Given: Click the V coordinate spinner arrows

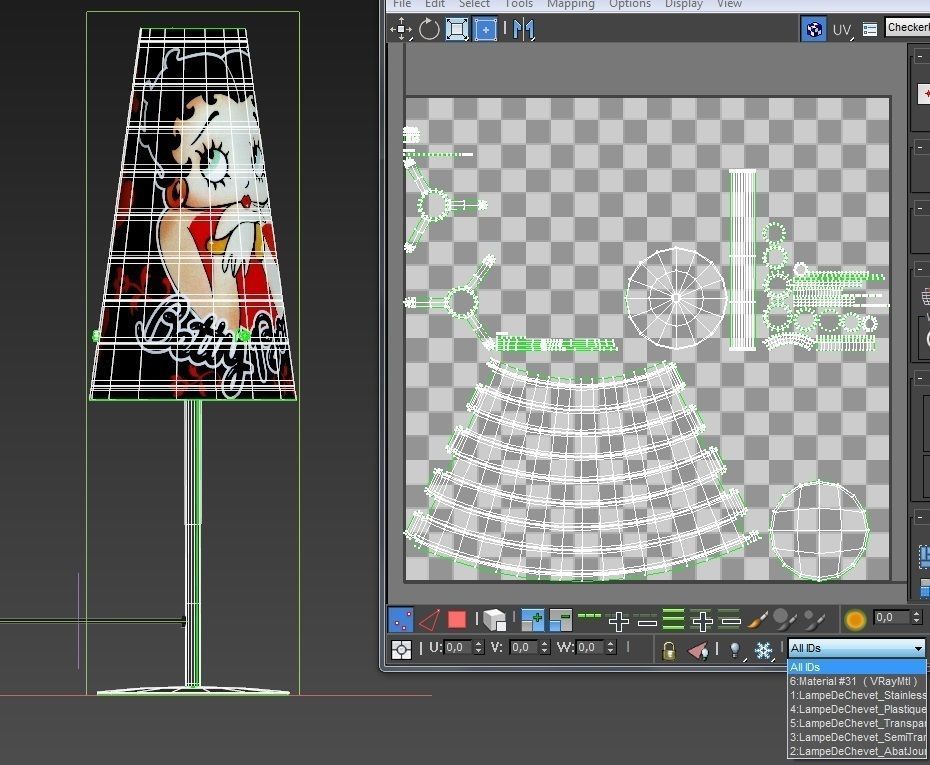Looking at the screenshot, I should pos(544,648).
